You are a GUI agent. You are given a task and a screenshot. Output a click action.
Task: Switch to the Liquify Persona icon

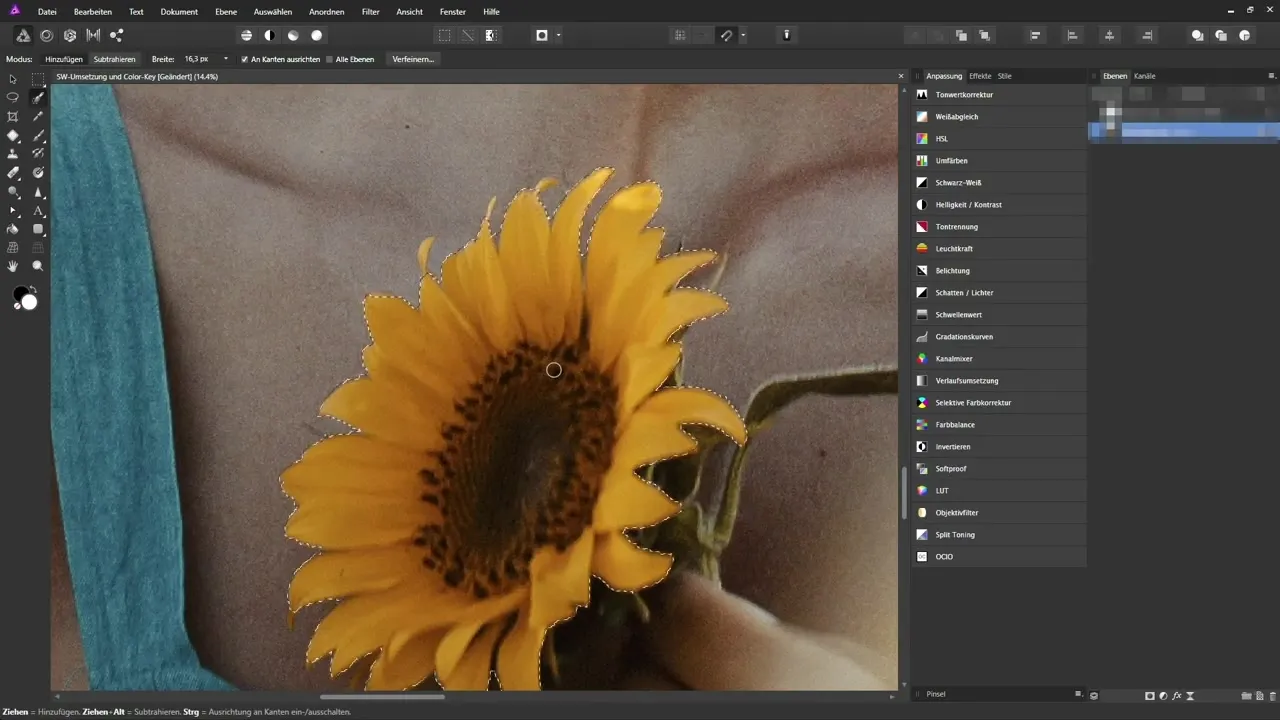point(46,35)
